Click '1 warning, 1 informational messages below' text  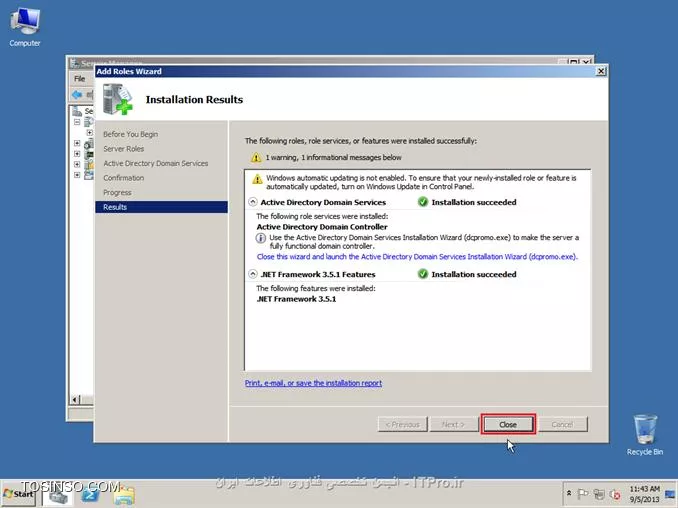(x=333, y=157)
